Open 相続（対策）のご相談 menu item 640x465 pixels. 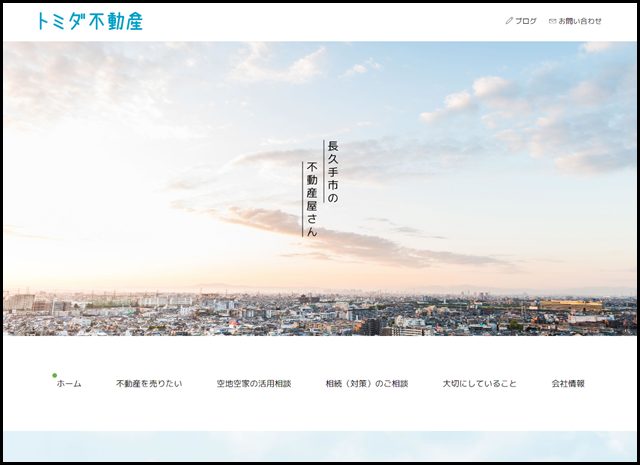pyautogui.click(x=367, y=384)
